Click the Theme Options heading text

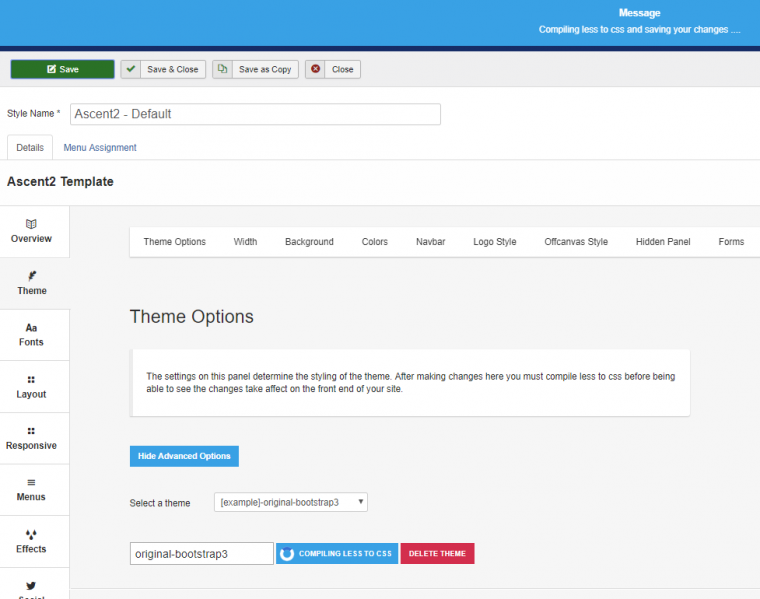click(x=191, y=316)
